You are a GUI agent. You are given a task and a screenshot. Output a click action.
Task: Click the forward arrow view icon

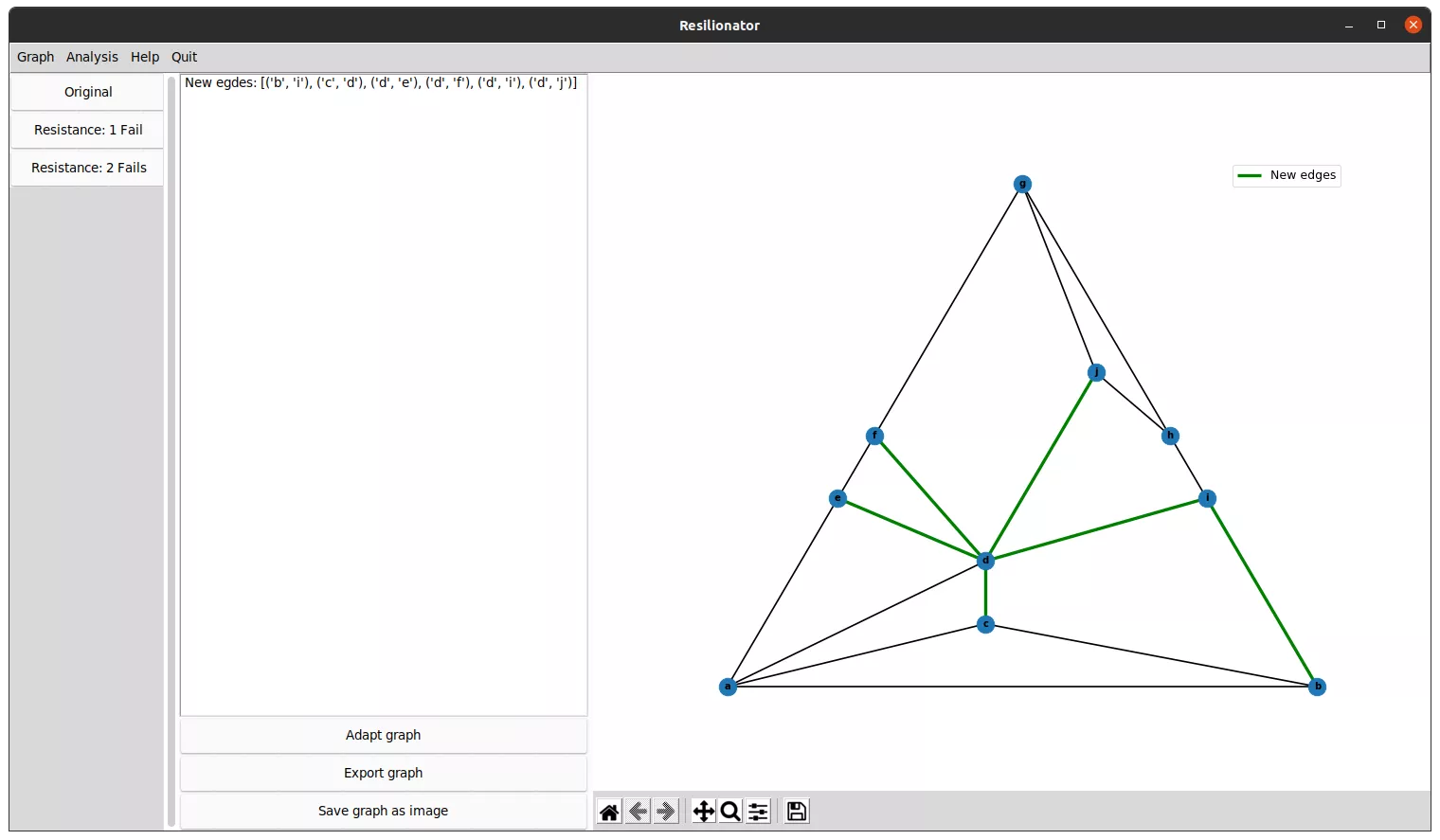(666, 812)
